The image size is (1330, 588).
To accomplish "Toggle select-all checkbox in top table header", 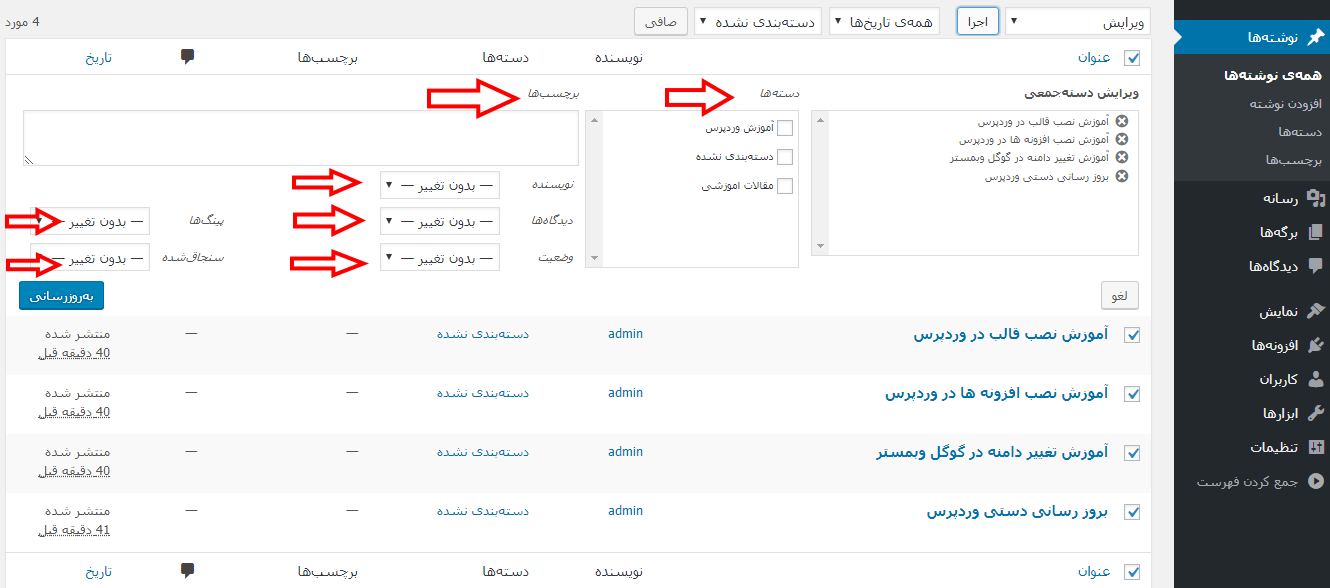I will 1132,58.
